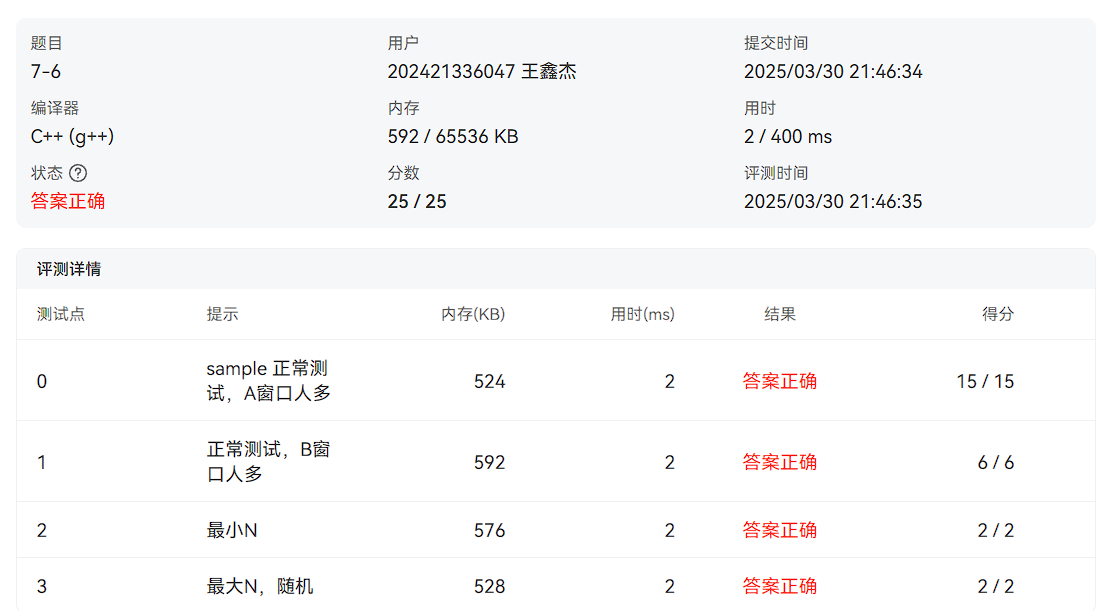Select the test row labeled 最小N

point(232,530)
